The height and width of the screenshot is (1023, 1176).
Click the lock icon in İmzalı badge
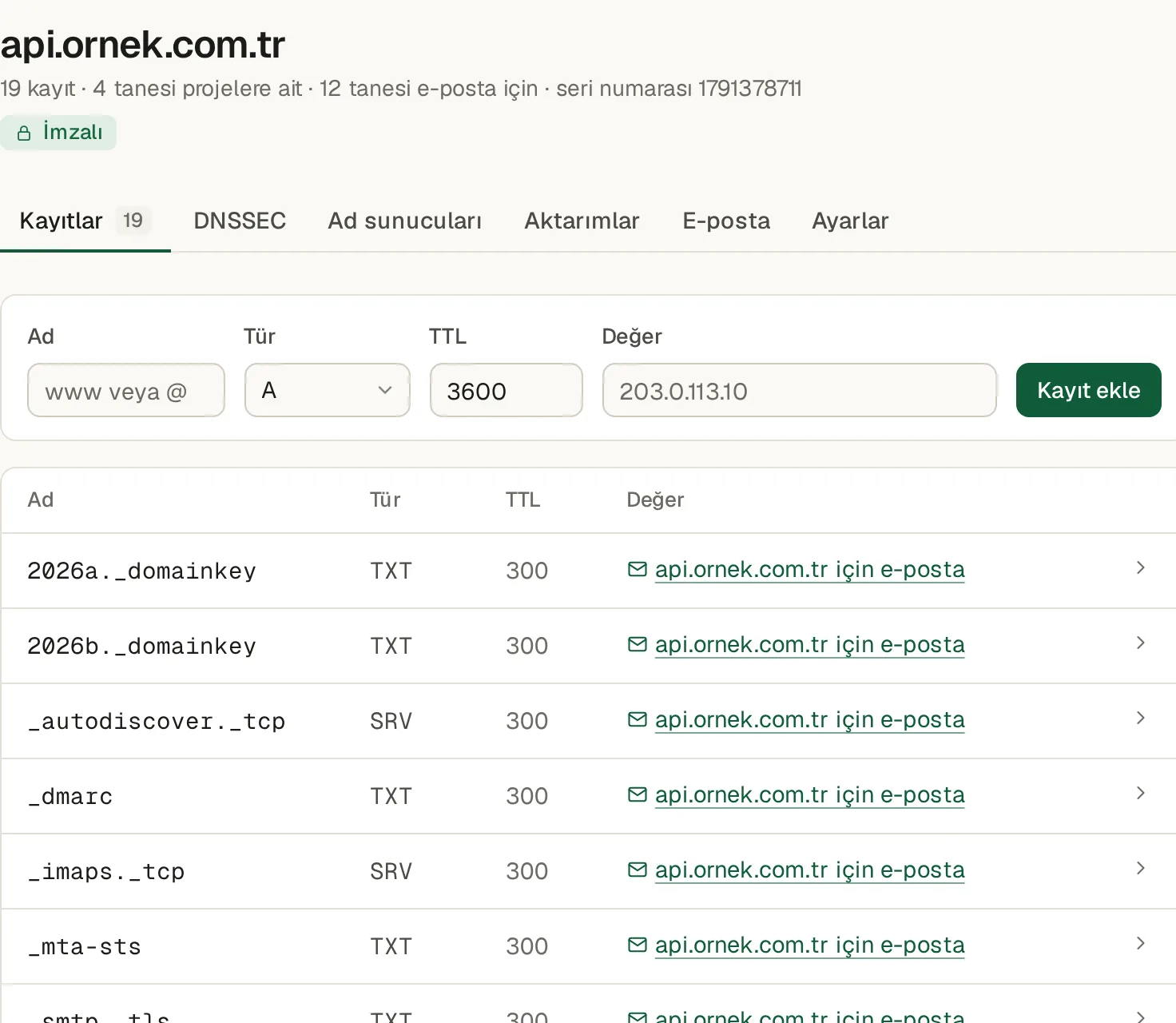click(x=24, y=133)
